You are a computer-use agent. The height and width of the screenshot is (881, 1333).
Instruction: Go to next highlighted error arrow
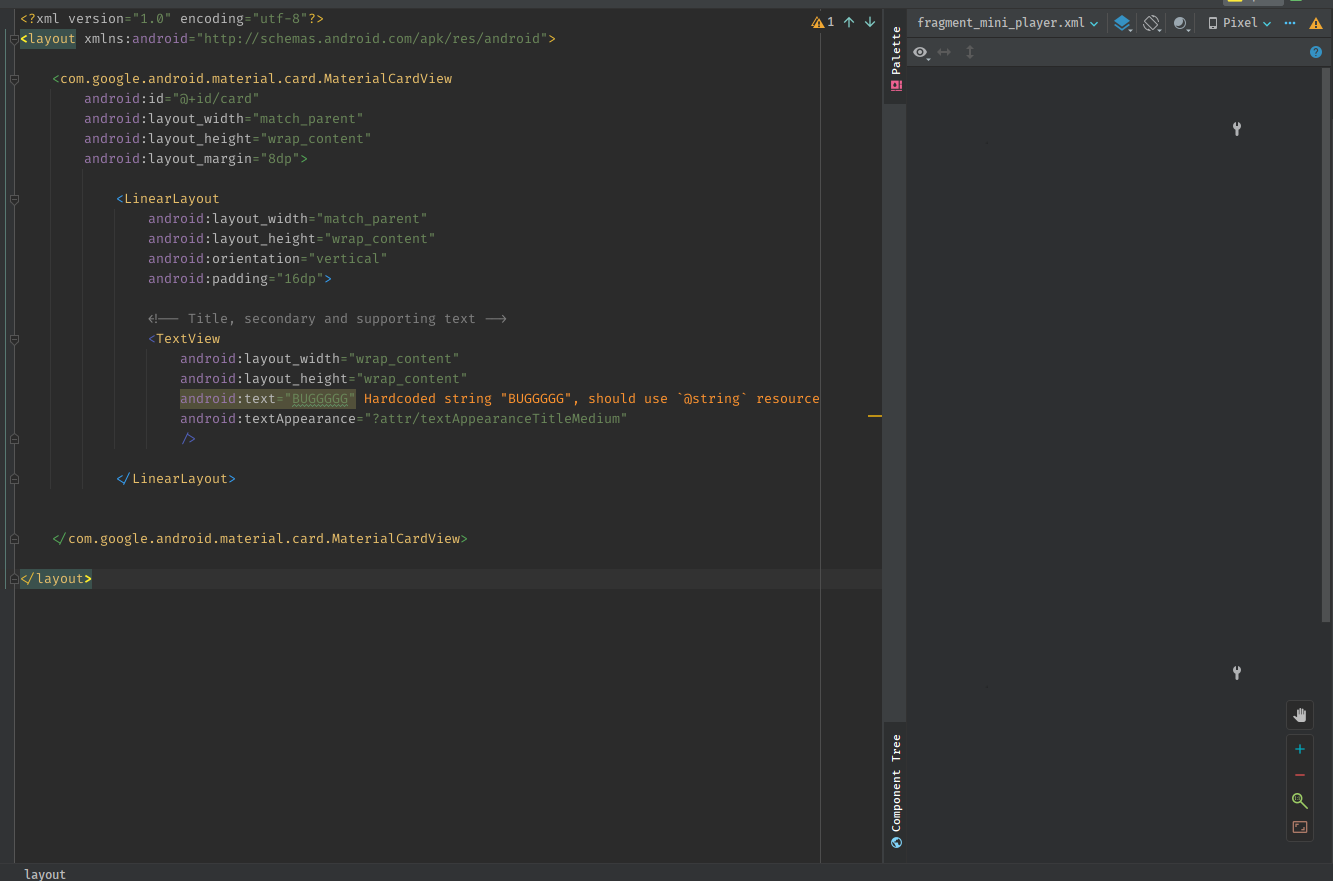[x=869, y=21]
